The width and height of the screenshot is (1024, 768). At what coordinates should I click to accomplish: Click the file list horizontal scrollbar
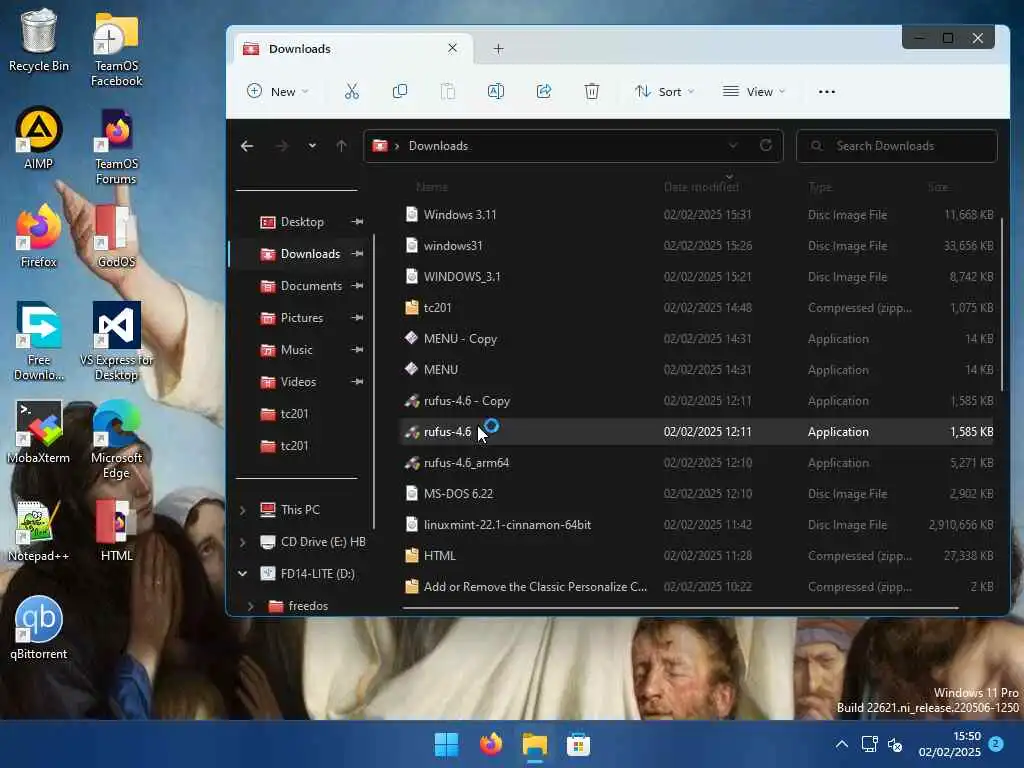click(x=680, y=608)
